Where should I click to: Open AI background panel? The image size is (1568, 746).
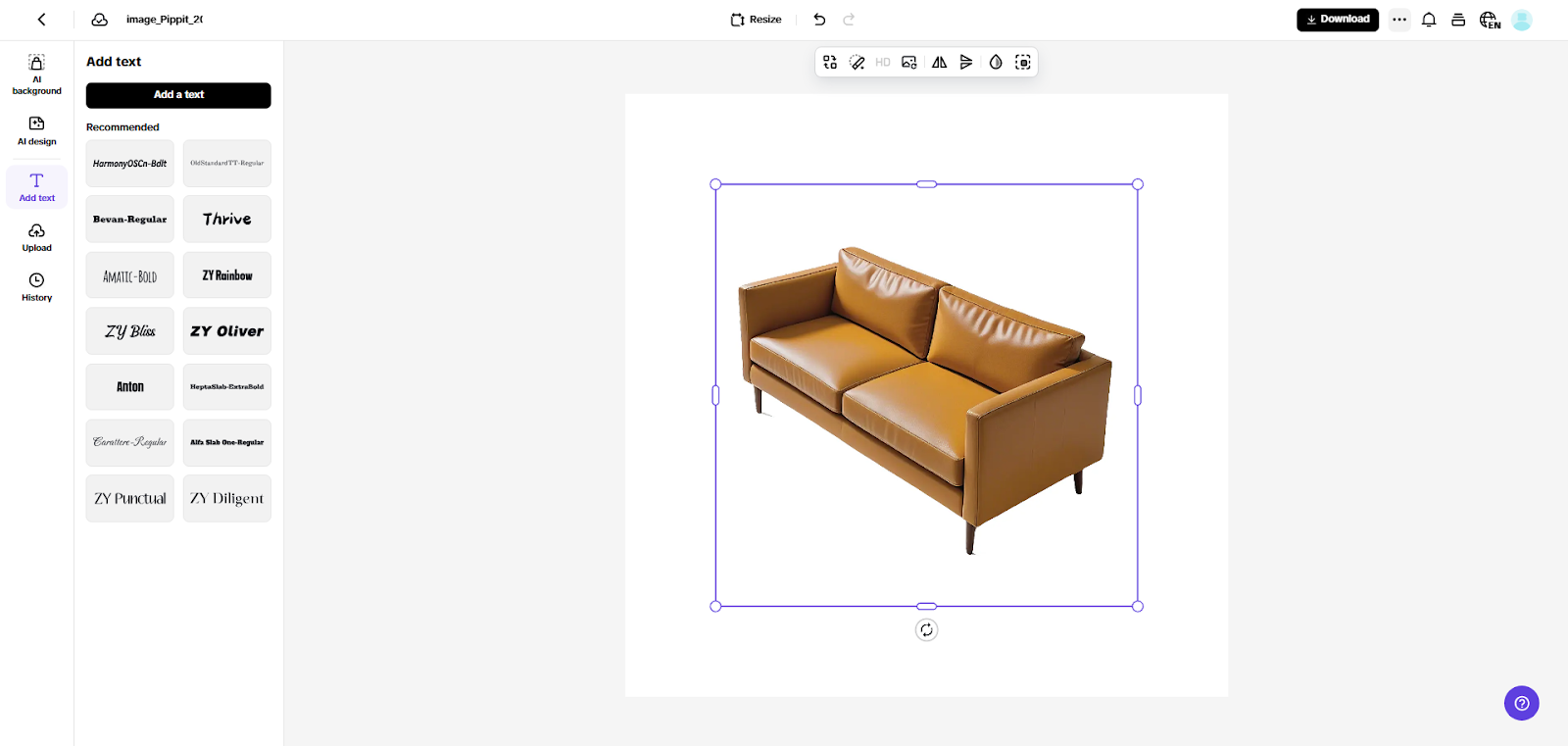tap(37, 75)
